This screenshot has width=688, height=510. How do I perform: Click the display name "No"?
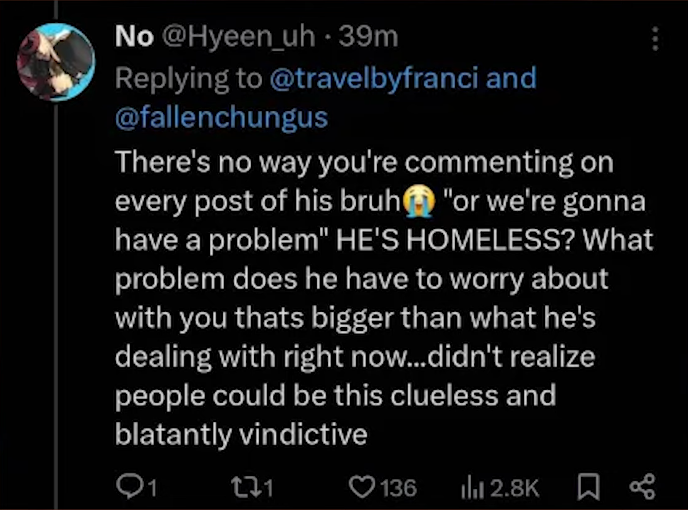[x=133, y=37]
